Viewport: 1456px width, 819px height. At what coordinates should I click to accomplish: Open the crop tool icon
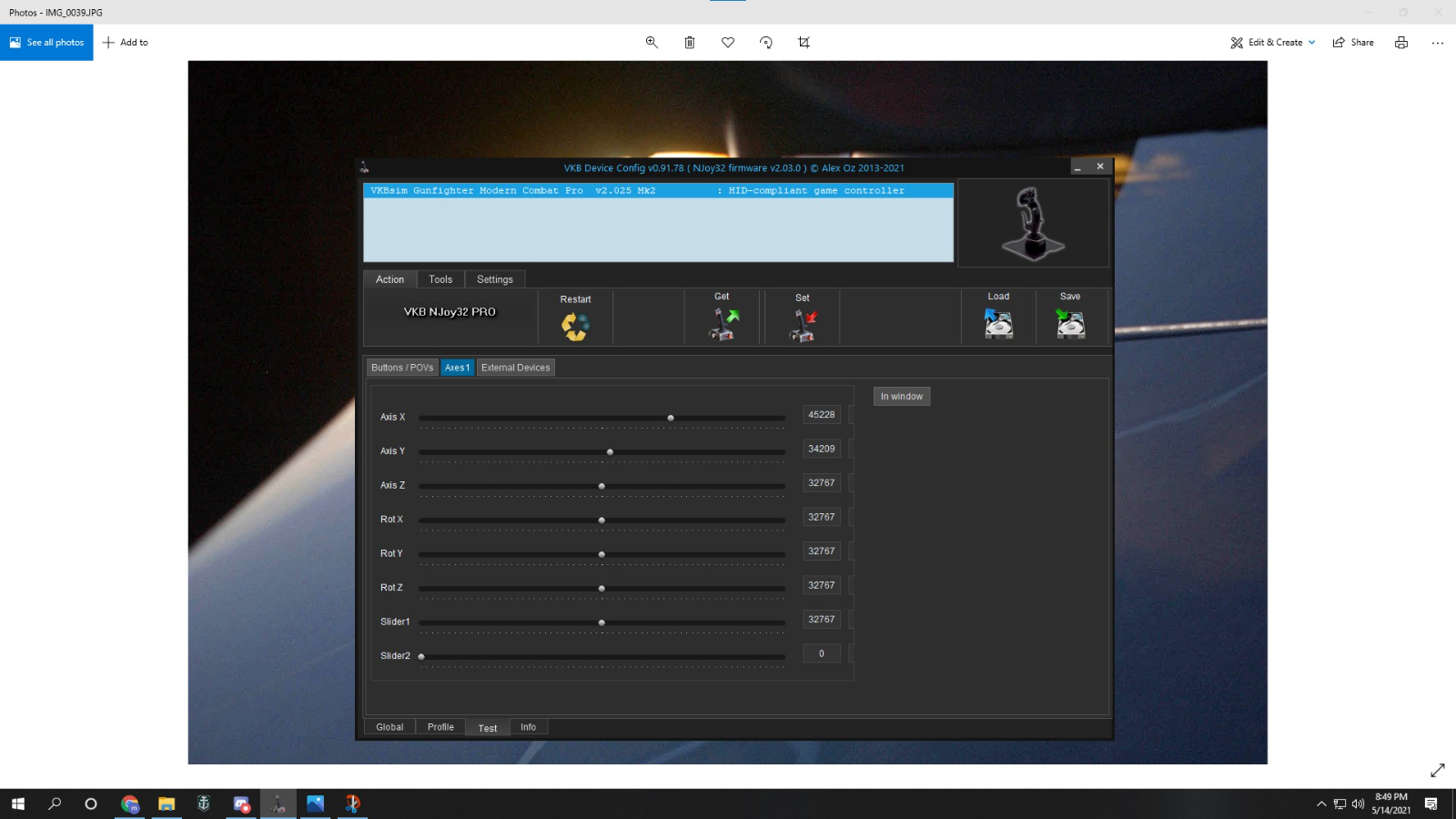pos(804,42)
